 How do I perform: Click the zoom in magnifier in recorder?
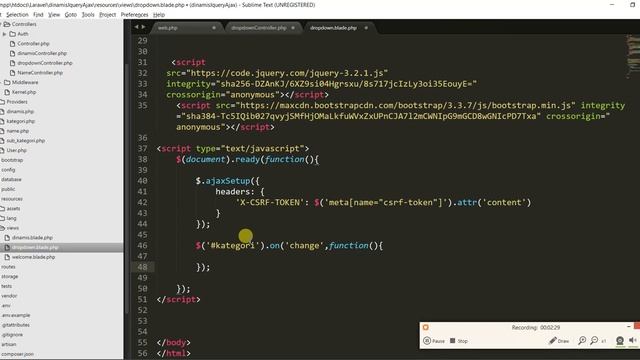pyautogui.click(x=582, y=340)
